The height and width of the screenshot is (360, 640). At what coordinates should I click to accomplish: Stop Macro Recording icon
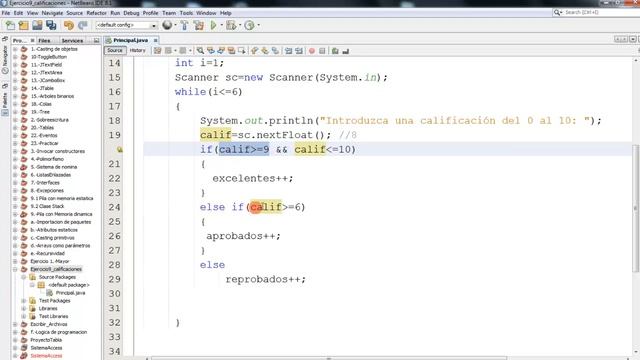coord(322,51)
